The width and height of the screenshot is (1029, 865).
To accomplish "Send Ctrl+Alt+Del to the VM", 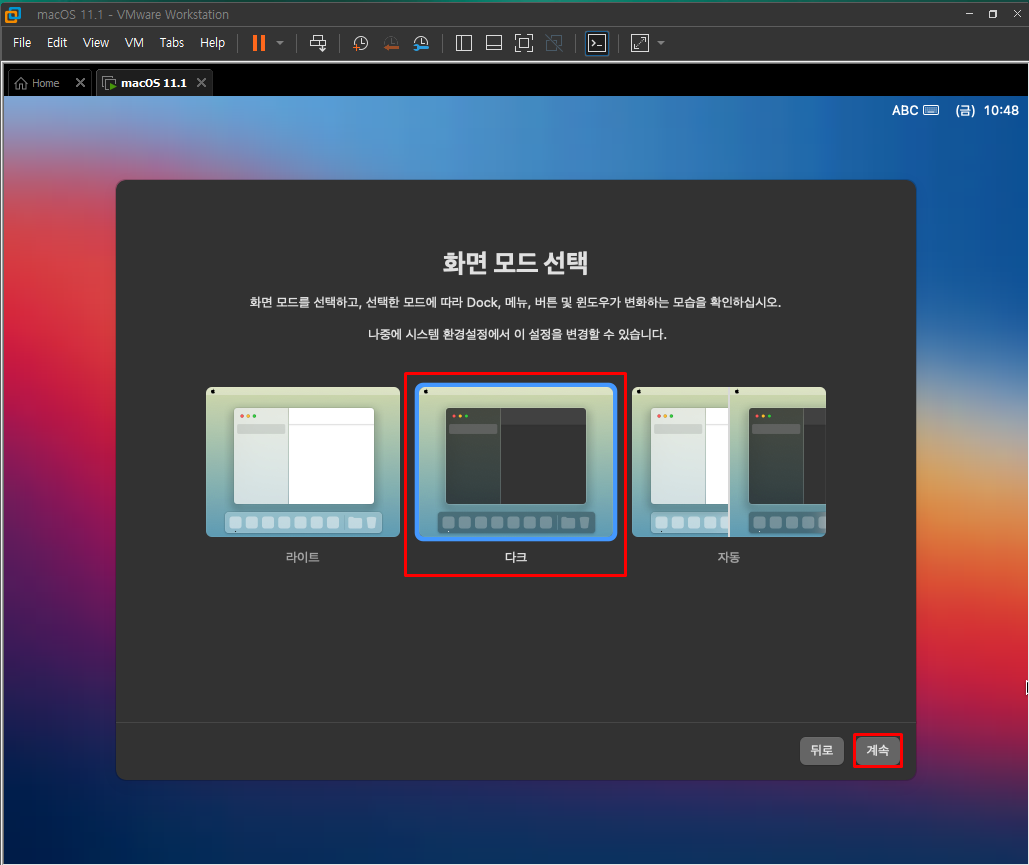I will point(318,43).
